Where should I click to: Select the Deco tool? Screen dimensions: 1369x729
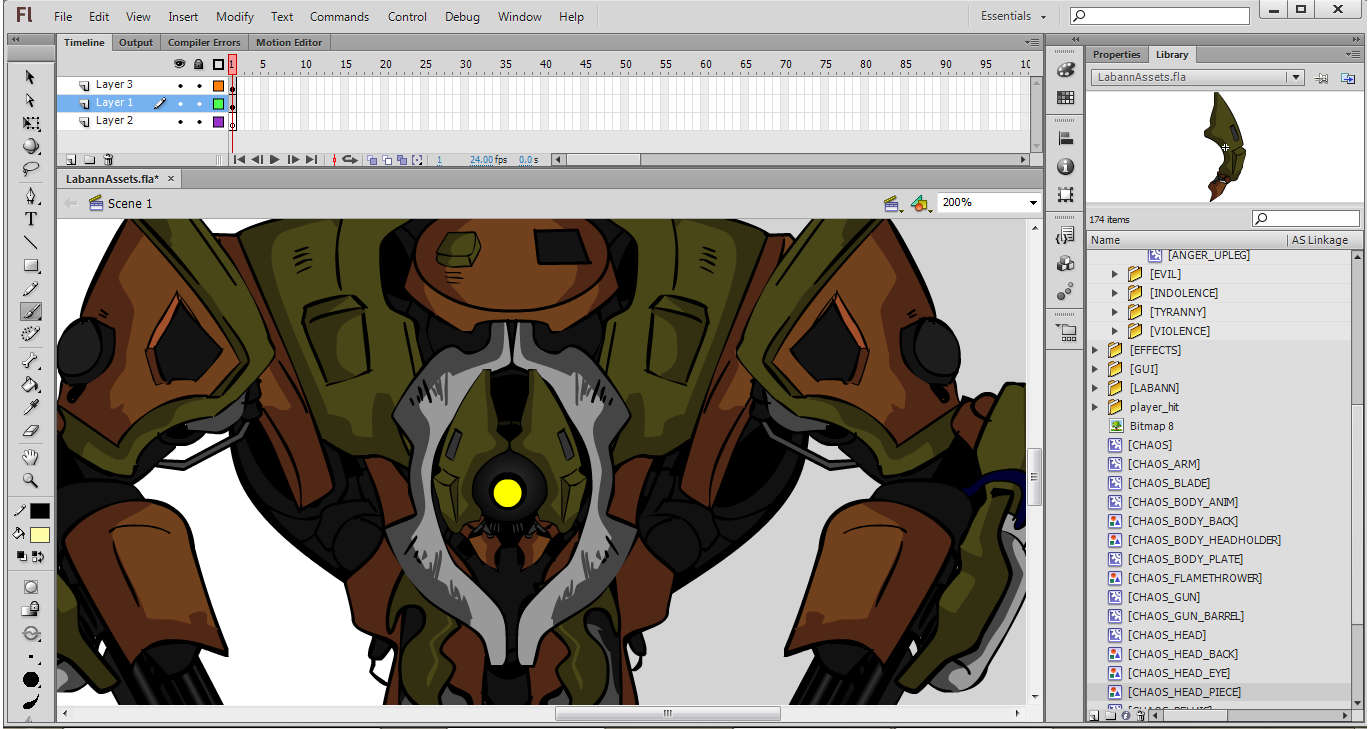[x=31, y=334]
